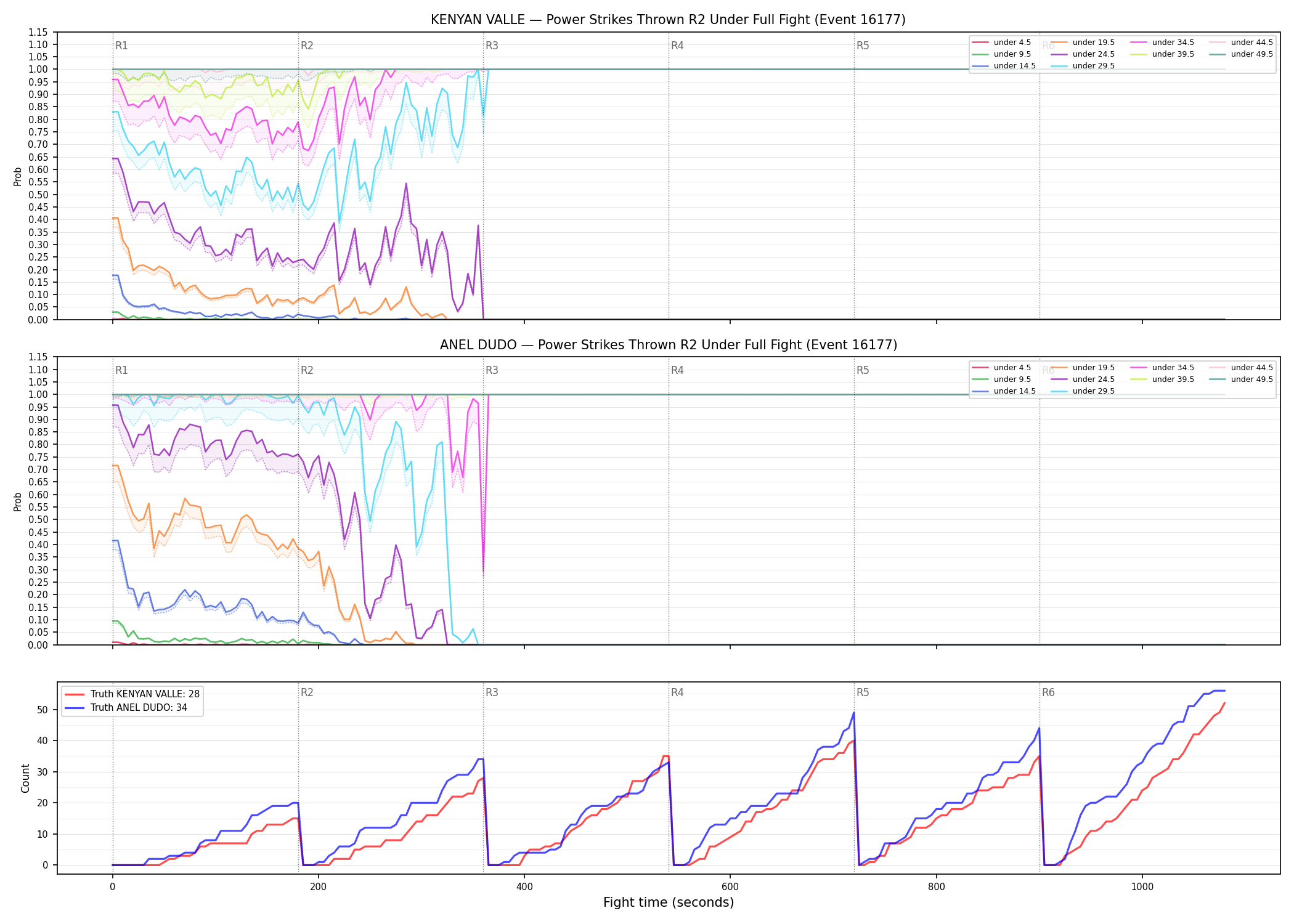The height and width of the screenshot is (924, 1294).
Task: Click the R4 round marker in Kenyan Valle chart
Action: coord(677,46)
